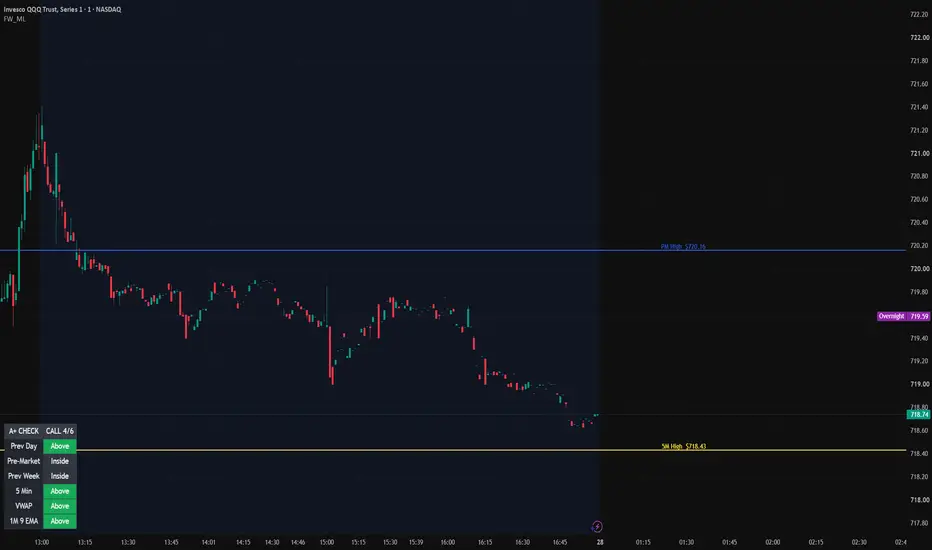The image size is (932, 550).
Task: Click the green Above cell beside 1M 9 EMA
Action: point(59,521)
